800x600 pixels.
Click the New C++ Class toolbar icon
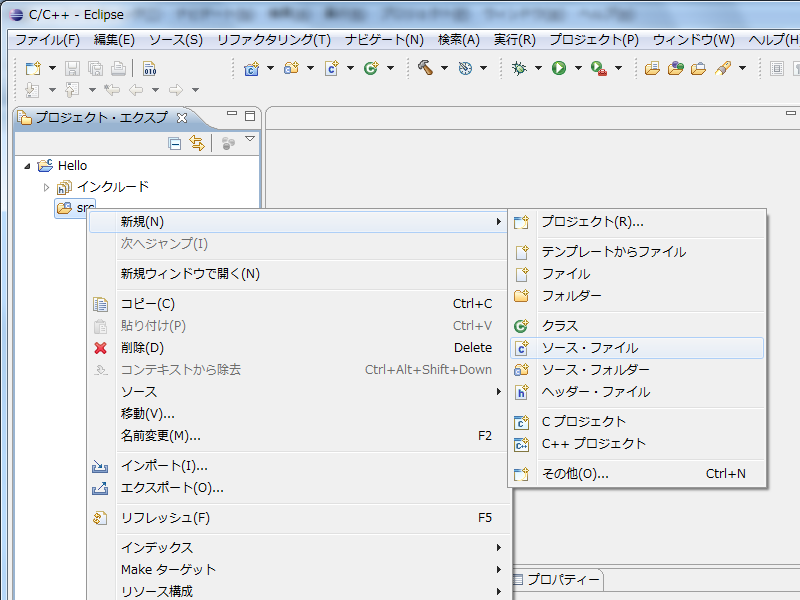click(371, 68)
